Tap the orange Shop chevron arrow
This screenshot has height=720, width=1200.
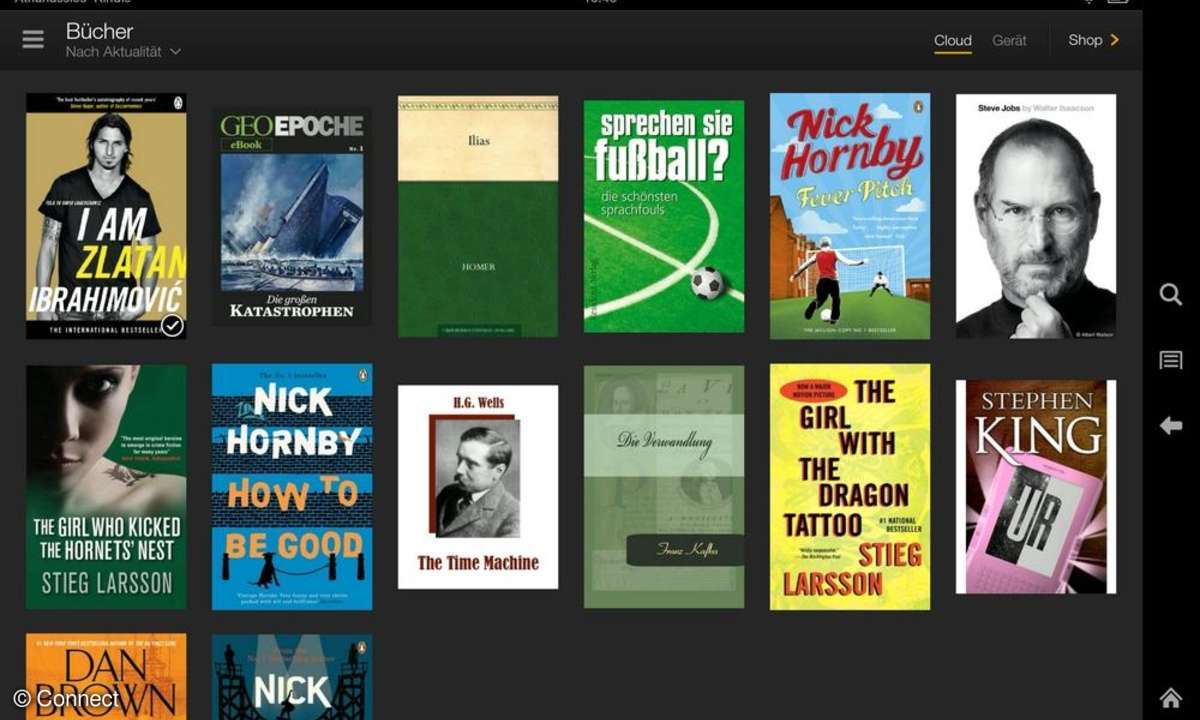click(x=1115, y=40)
